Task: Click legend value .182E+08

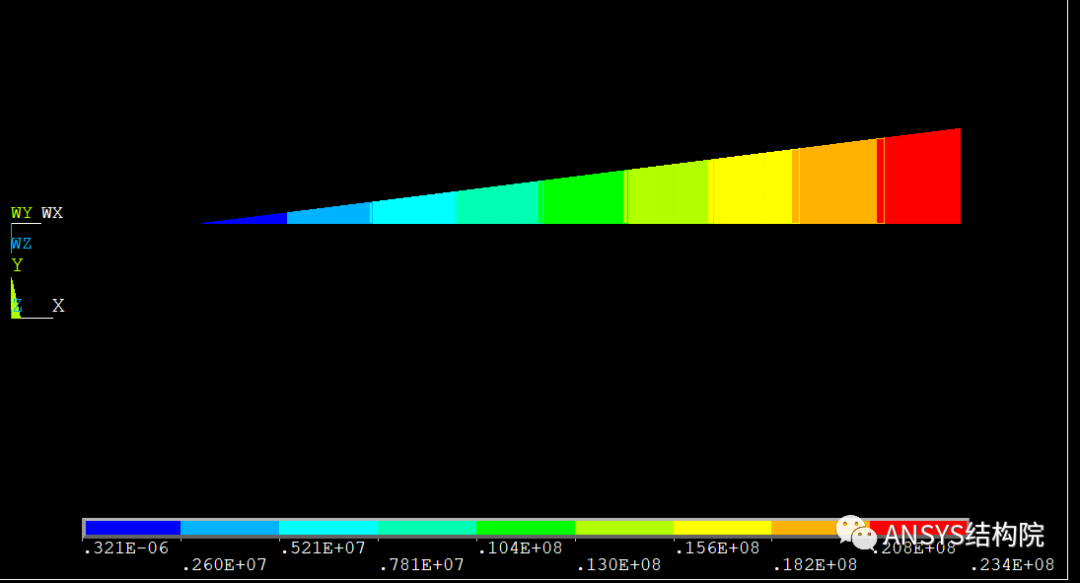Action: (815, 565)
